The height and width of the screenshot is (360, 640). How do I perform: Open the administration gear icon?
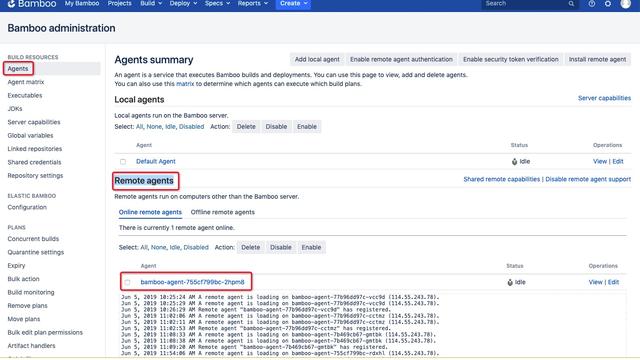tap(608, 4)
